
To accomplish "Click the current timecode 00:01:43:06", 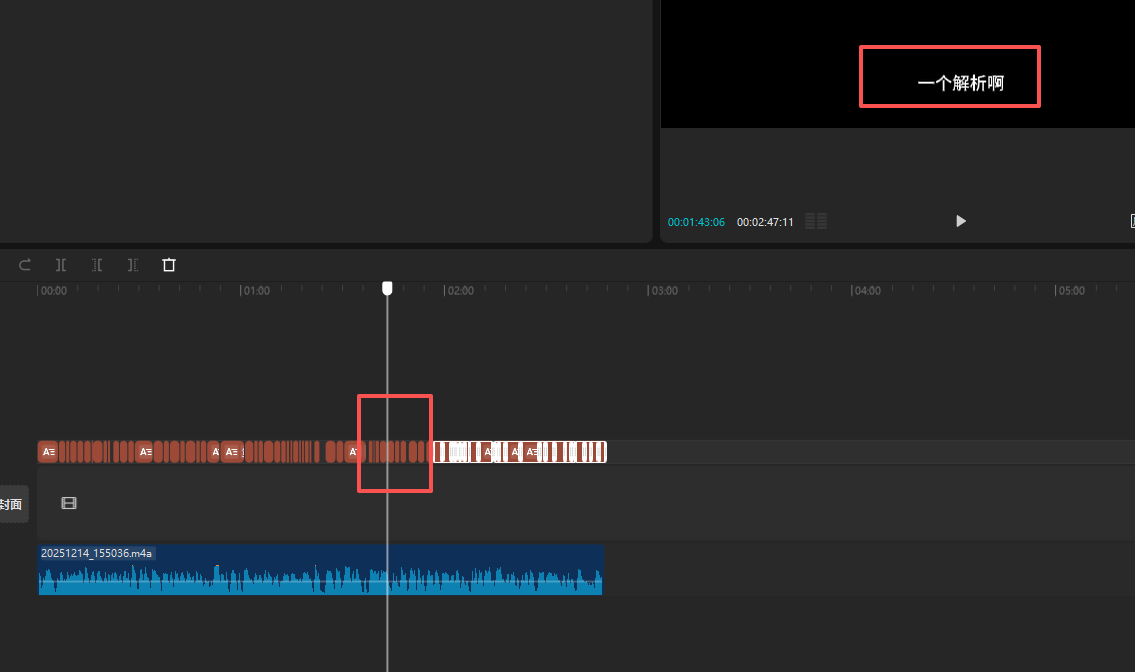I will coord(696,222).
